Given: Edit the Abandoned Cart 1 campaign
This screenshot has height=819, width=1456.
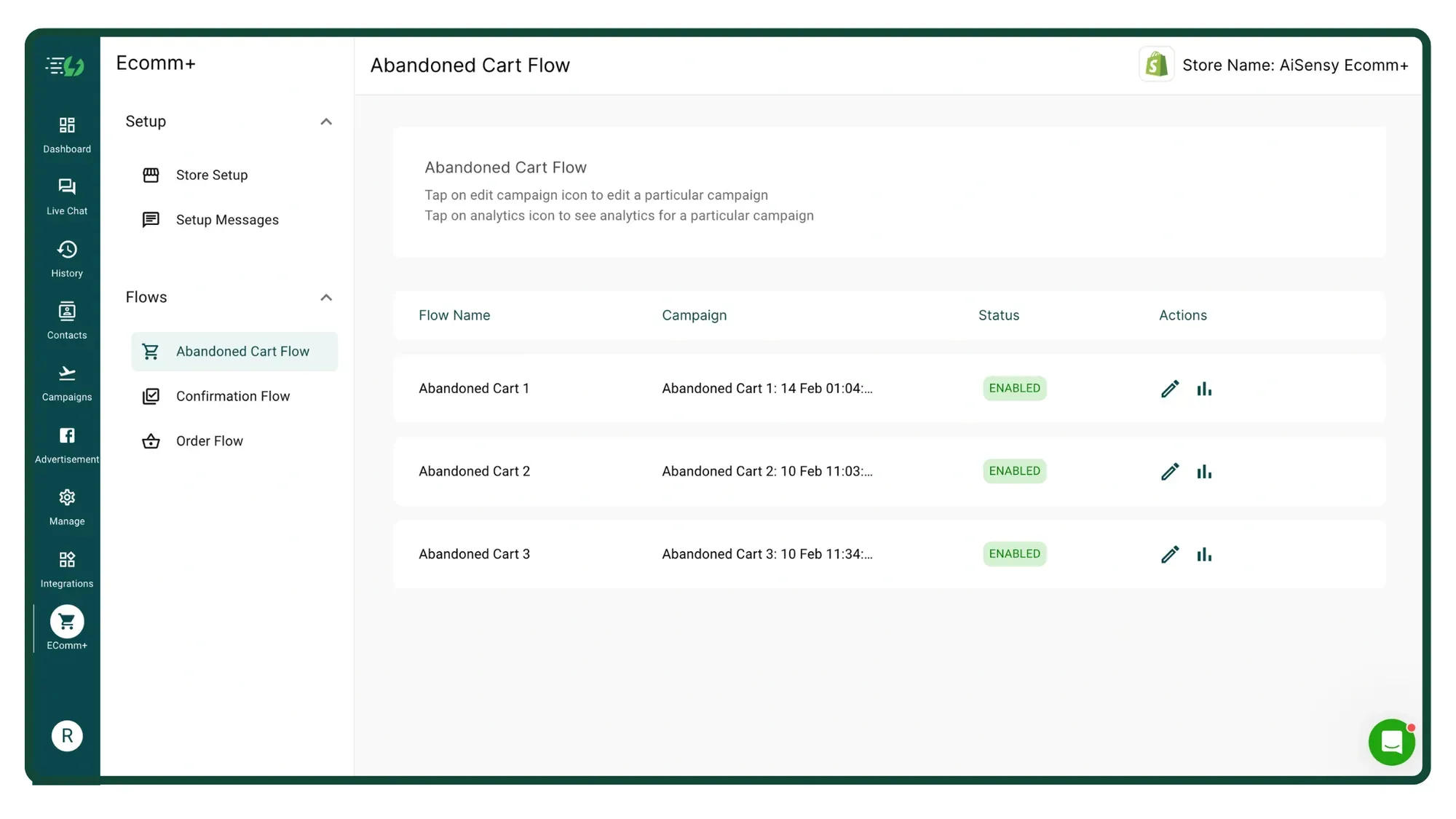Looking at the screenshot, I should (1169, 388).
